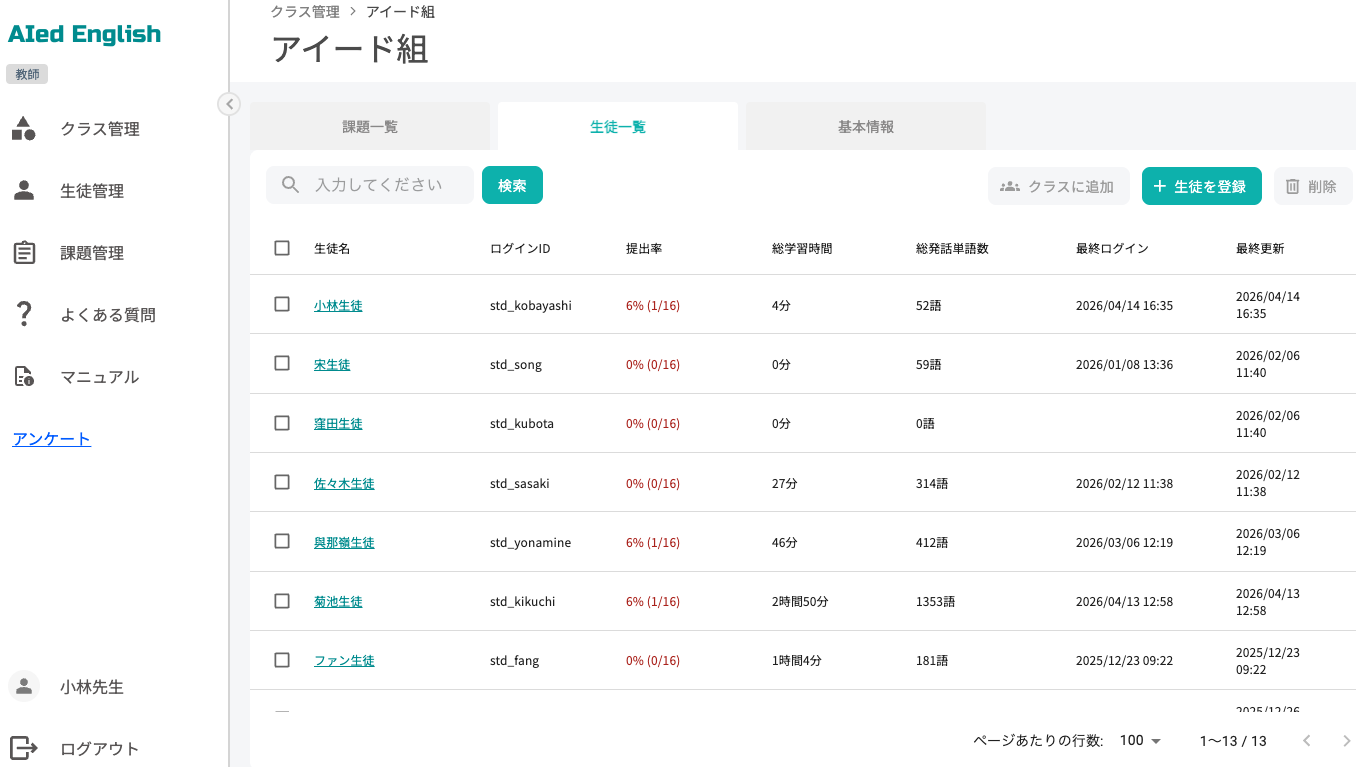Image resolution: width=1356 pixels, height=767 pixels.
Task: Click the ログアウト icon
Action: coord(24,747)
